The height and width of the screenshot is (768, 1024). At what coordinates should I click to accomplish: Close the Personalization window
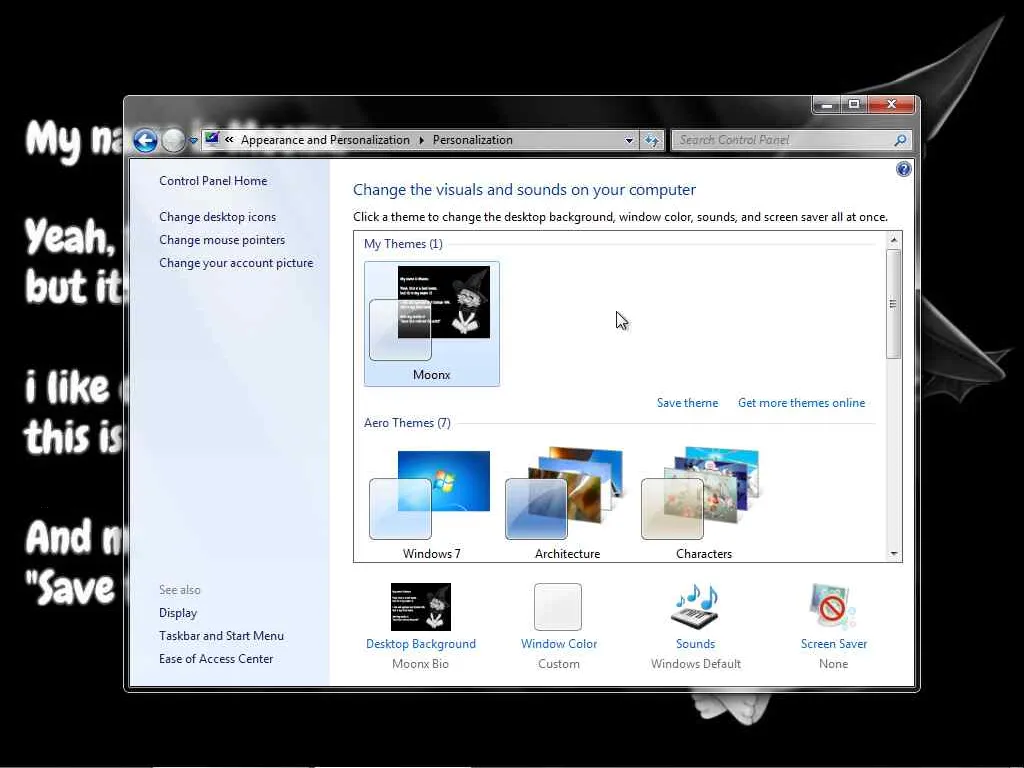click(x=891, y=105)
